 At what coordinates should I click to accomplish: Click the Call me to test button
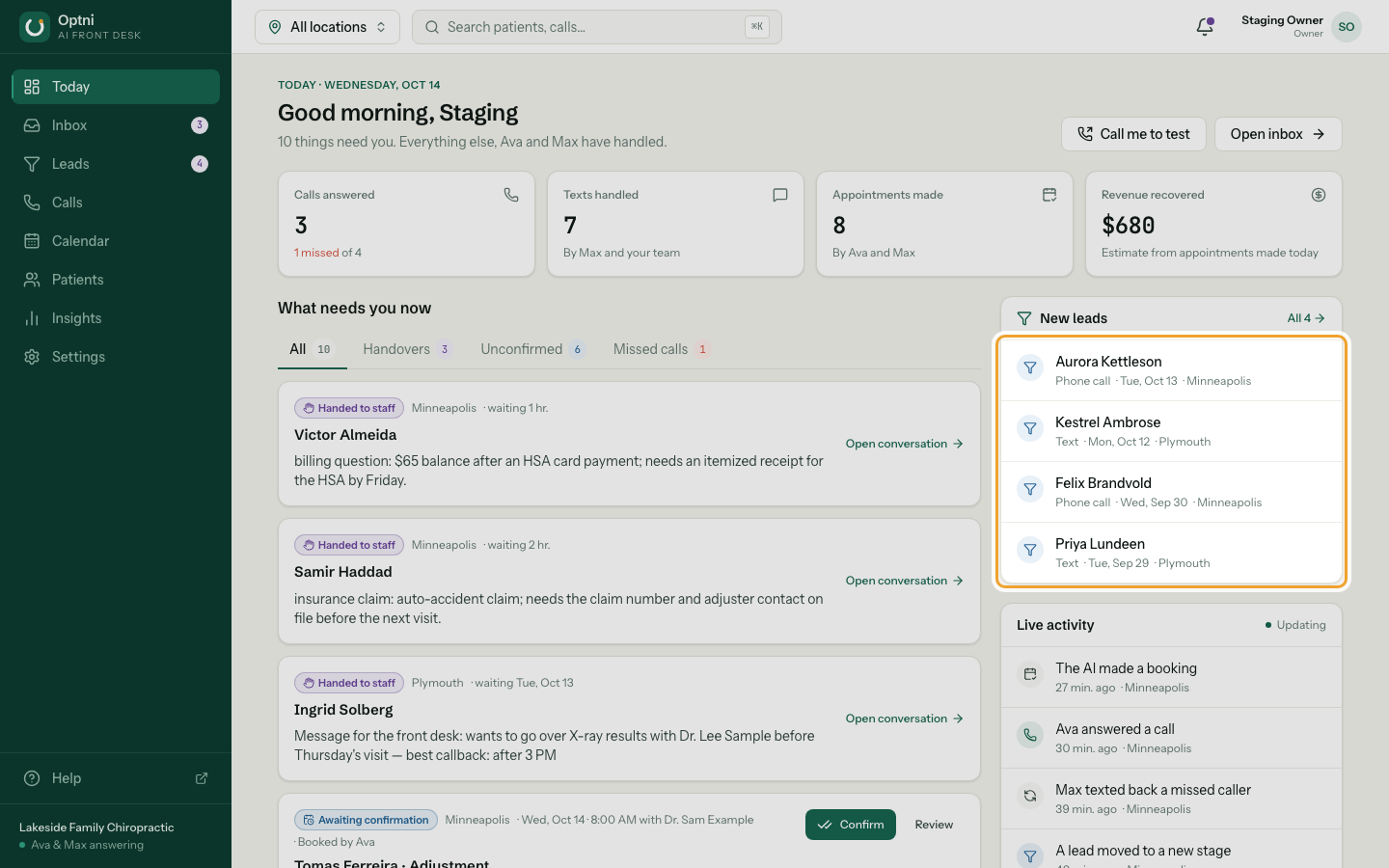coord(1133,134)
